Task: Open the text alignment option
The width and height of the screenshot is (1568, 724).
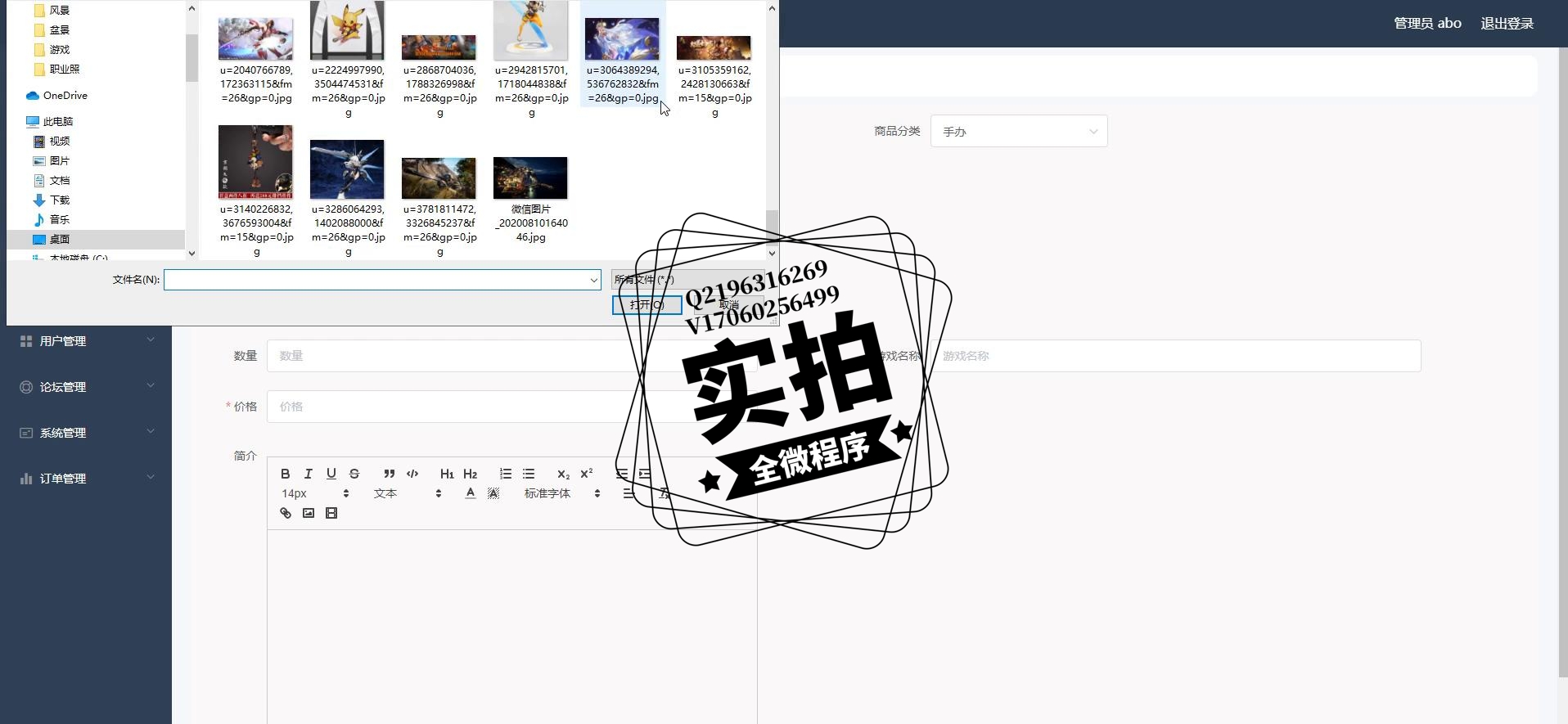Action: click(x=628, y=493)
